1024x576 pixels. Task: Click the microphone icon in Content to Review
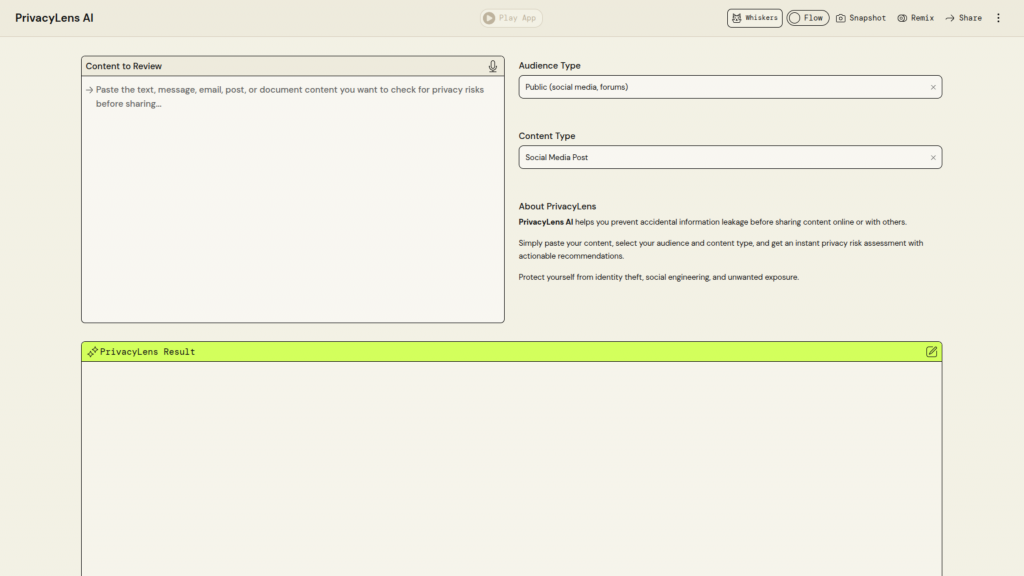(x=493, y=66)
